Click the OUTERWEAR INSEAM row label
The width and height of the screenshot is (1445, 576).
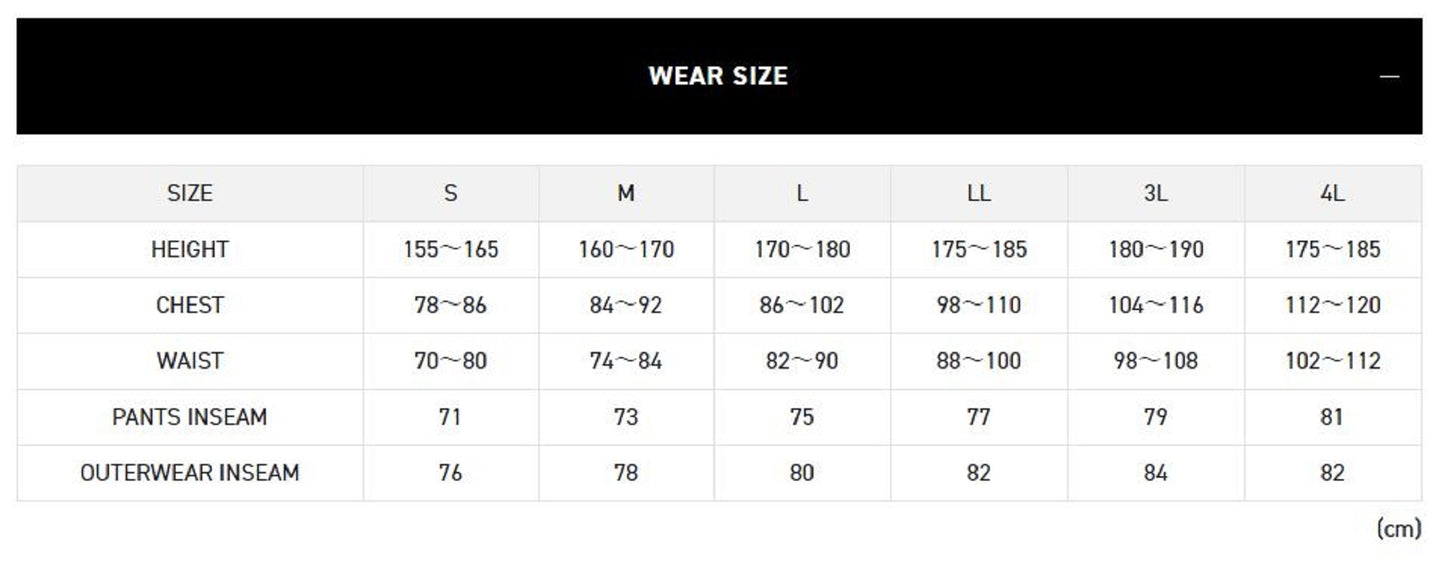[190, 473]
